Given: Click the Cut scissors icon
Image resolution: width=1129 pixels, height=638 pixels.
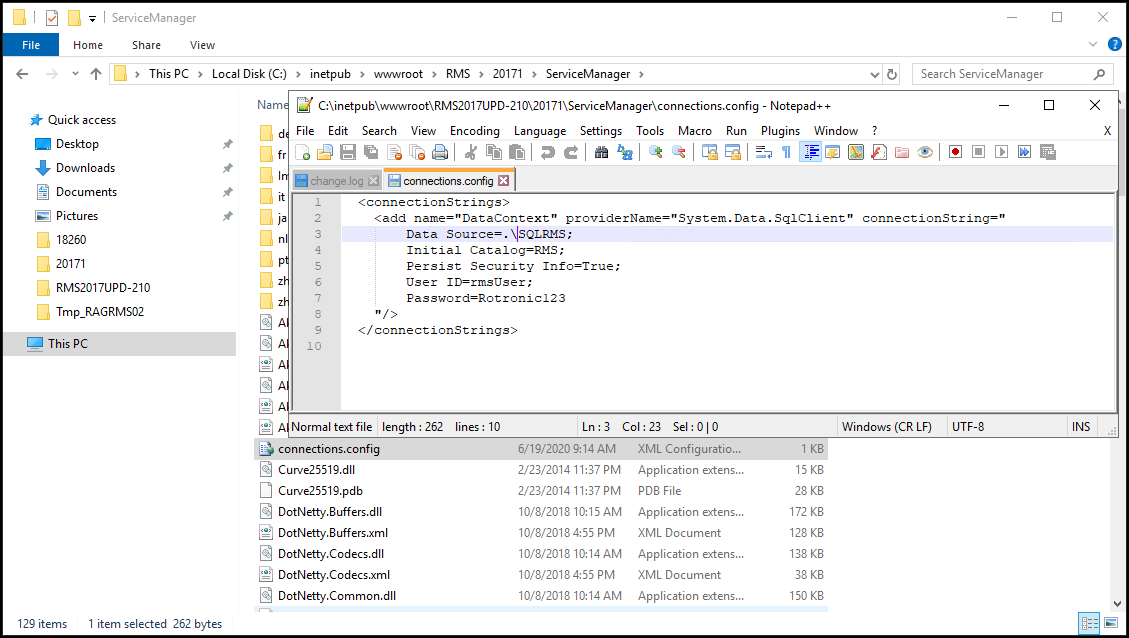Looking at the screenshot, I should 471,153.
